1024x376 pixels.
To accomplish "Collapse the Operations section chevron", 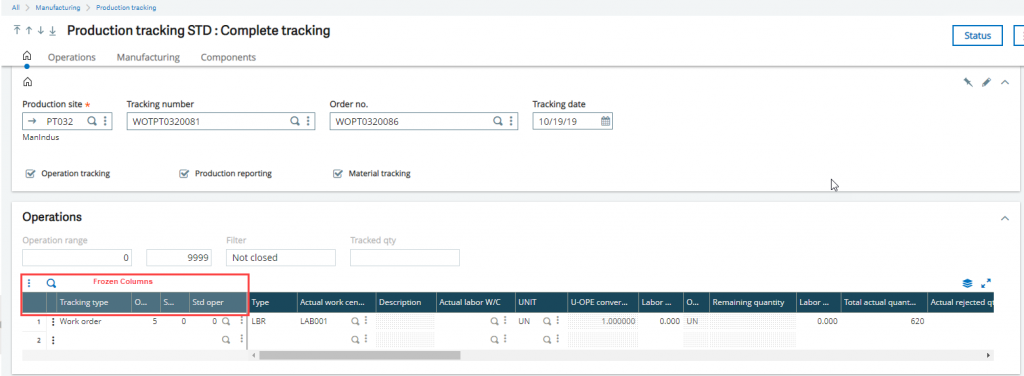I will 1005,219.
